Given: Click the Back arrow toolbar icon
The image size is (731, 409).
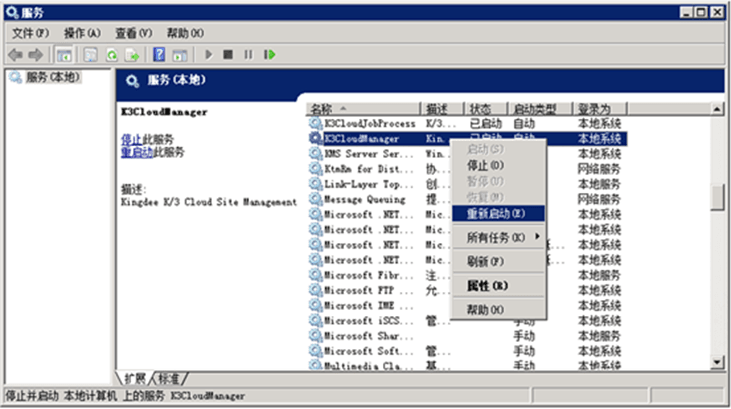Looking at the screenshot, I should click(16, 55).
